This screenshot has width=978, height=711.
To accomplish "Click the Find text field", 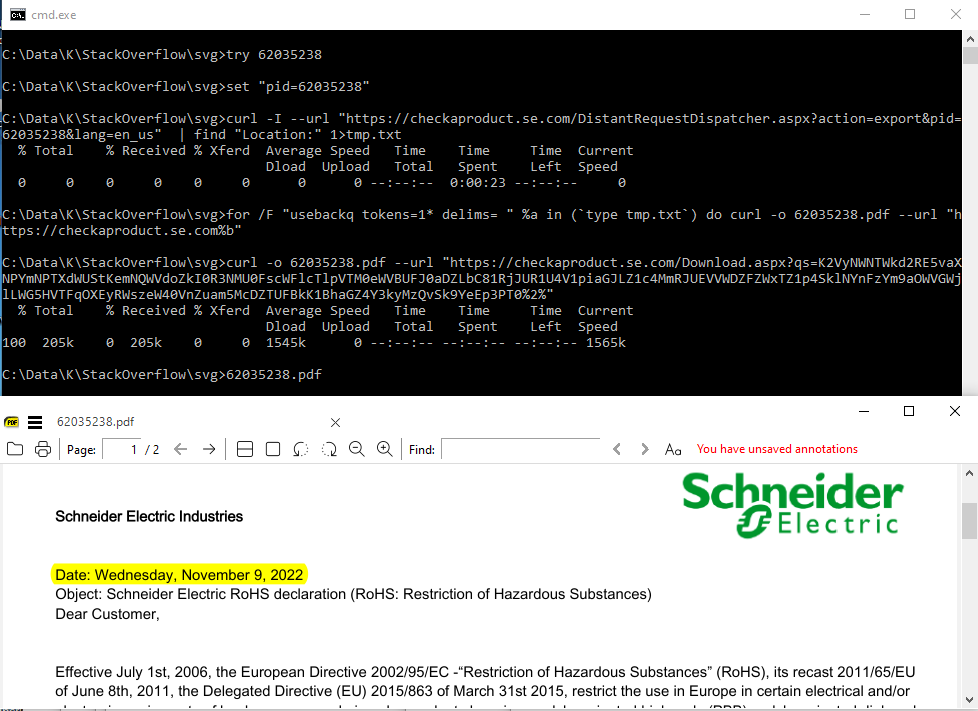I will pyautogui.click(x=521, y=449).
